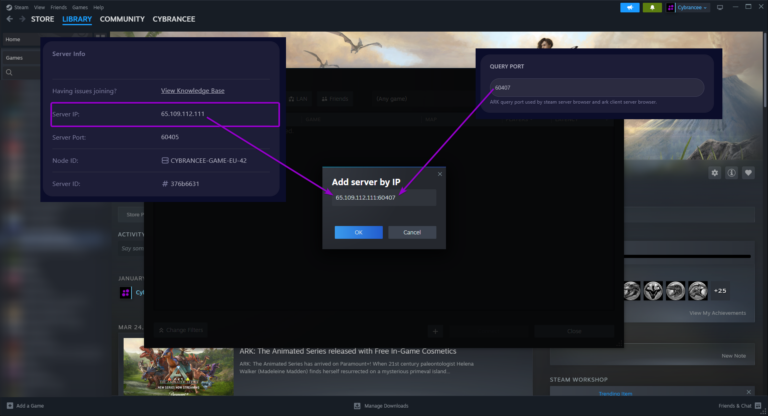Switch to the LAN tab in server browser
The height and width of the screenshot is (416, 768).
(x=298, y=99)
